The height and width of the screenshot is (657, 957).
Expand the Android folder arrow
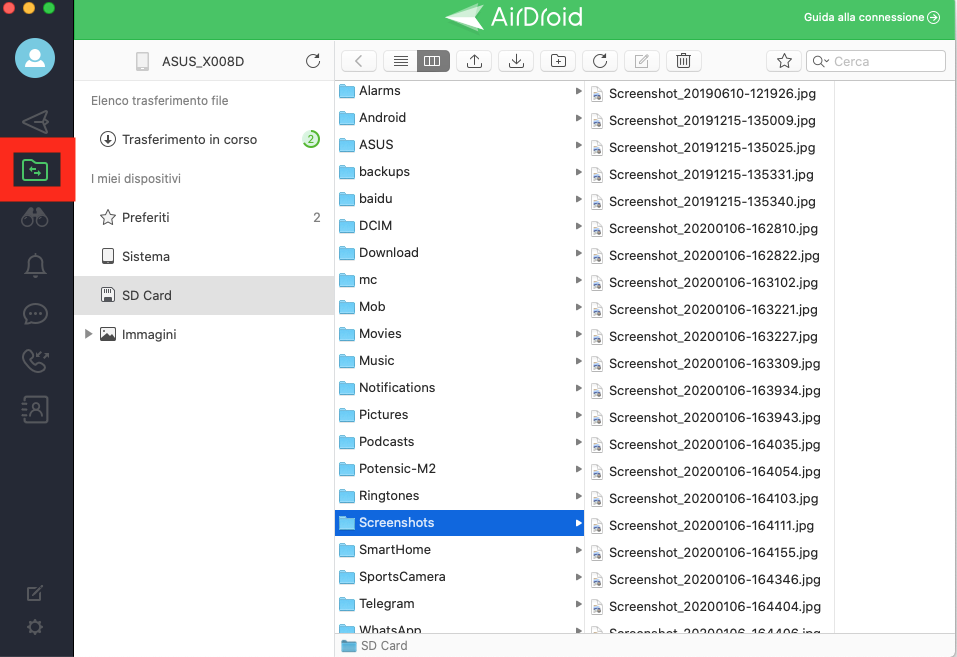tap(578, 118)
